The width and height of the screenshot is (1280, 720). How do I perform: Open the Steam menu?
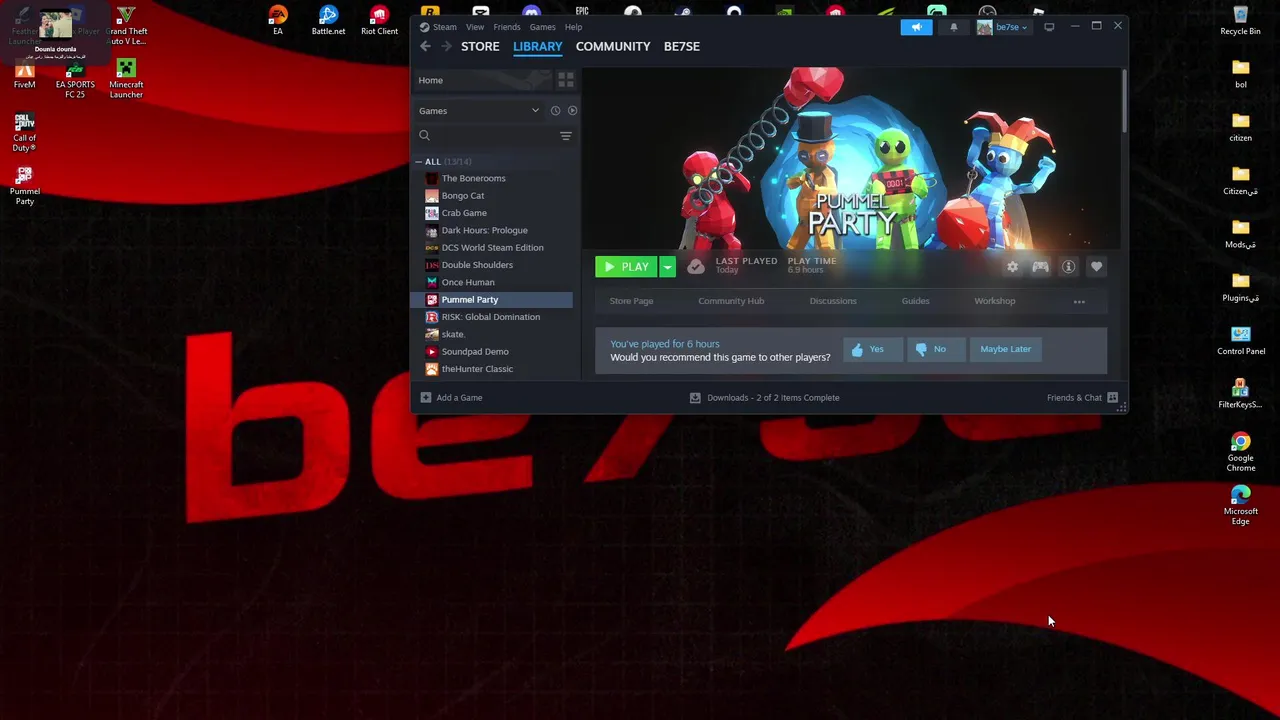coord(439,27)
